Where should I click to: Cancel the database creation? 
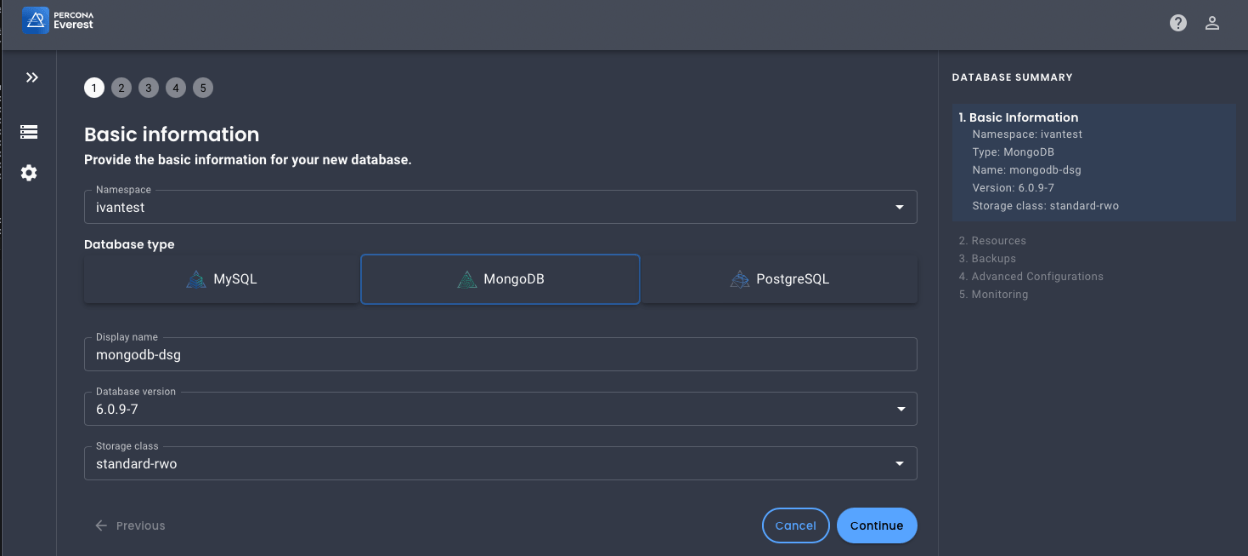[795, 525]
